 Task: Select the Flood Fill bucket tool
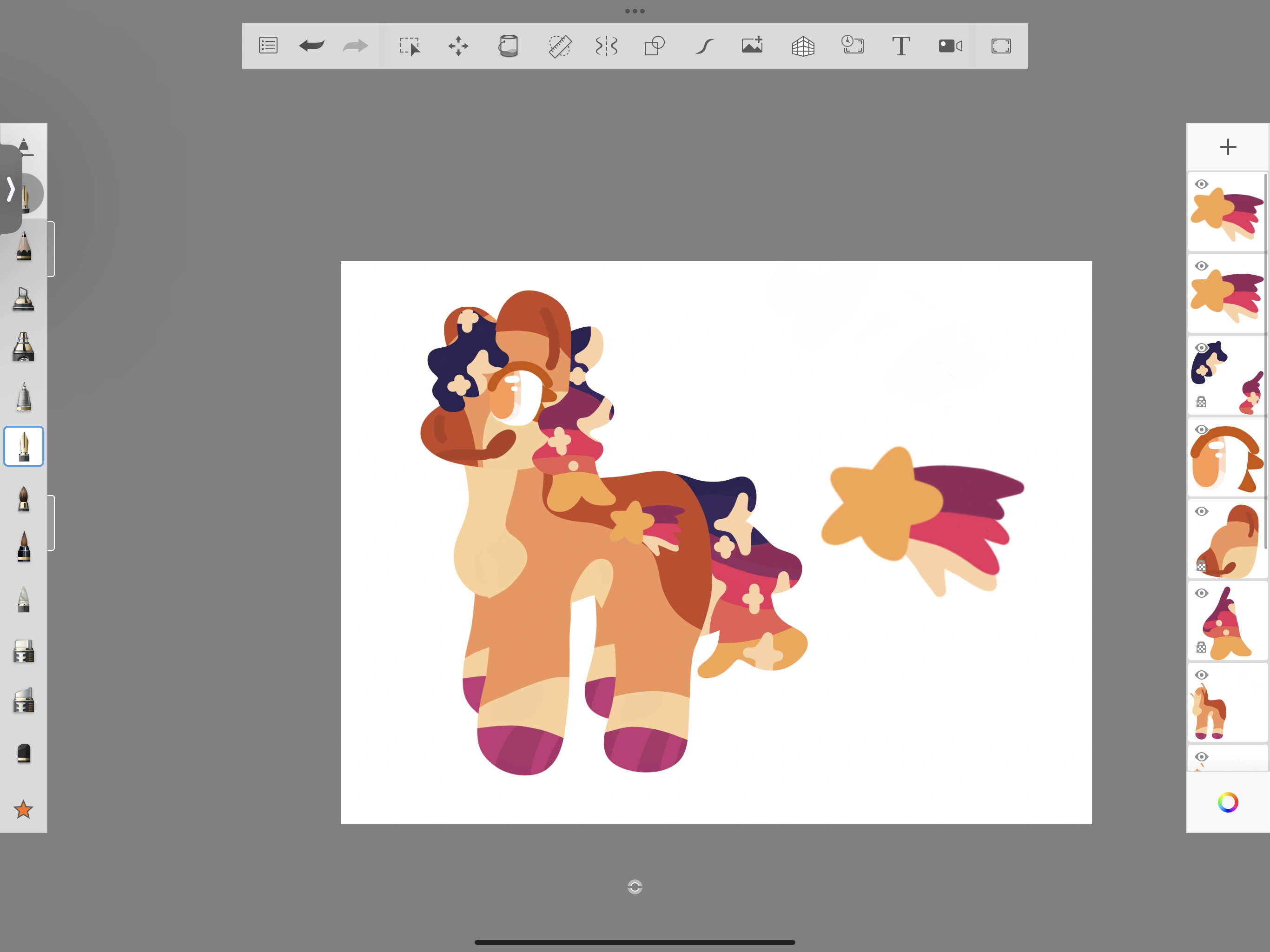pos(508,46)
